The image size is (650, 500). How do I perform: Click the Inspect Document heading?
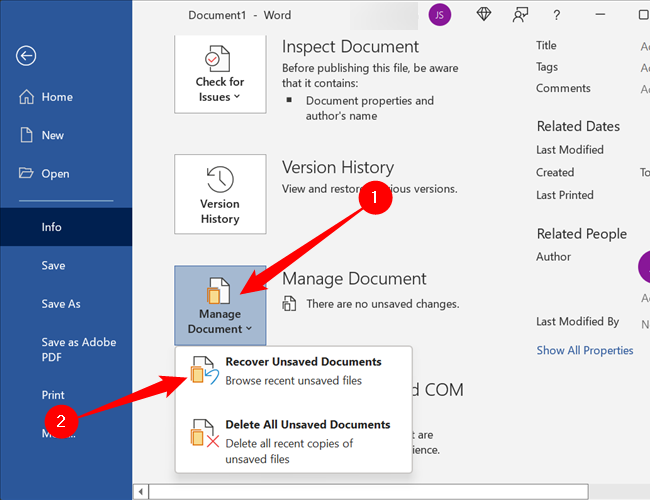tap(350, 46)
